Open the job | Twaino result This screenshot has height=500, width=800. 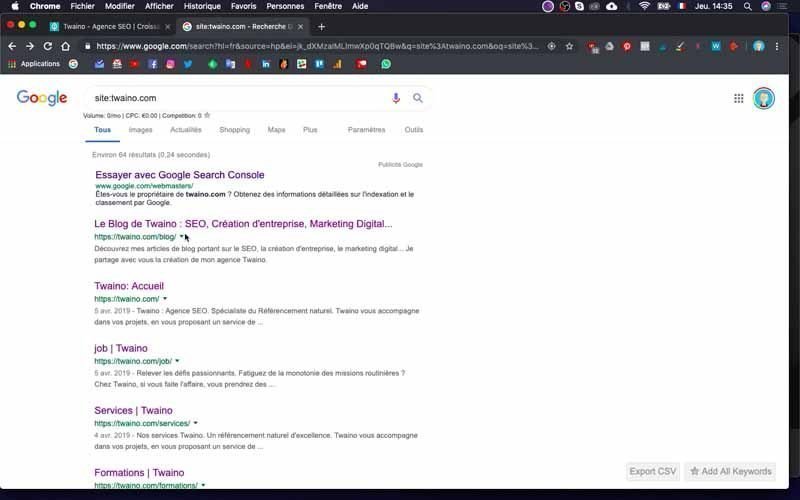coord(121,348)
